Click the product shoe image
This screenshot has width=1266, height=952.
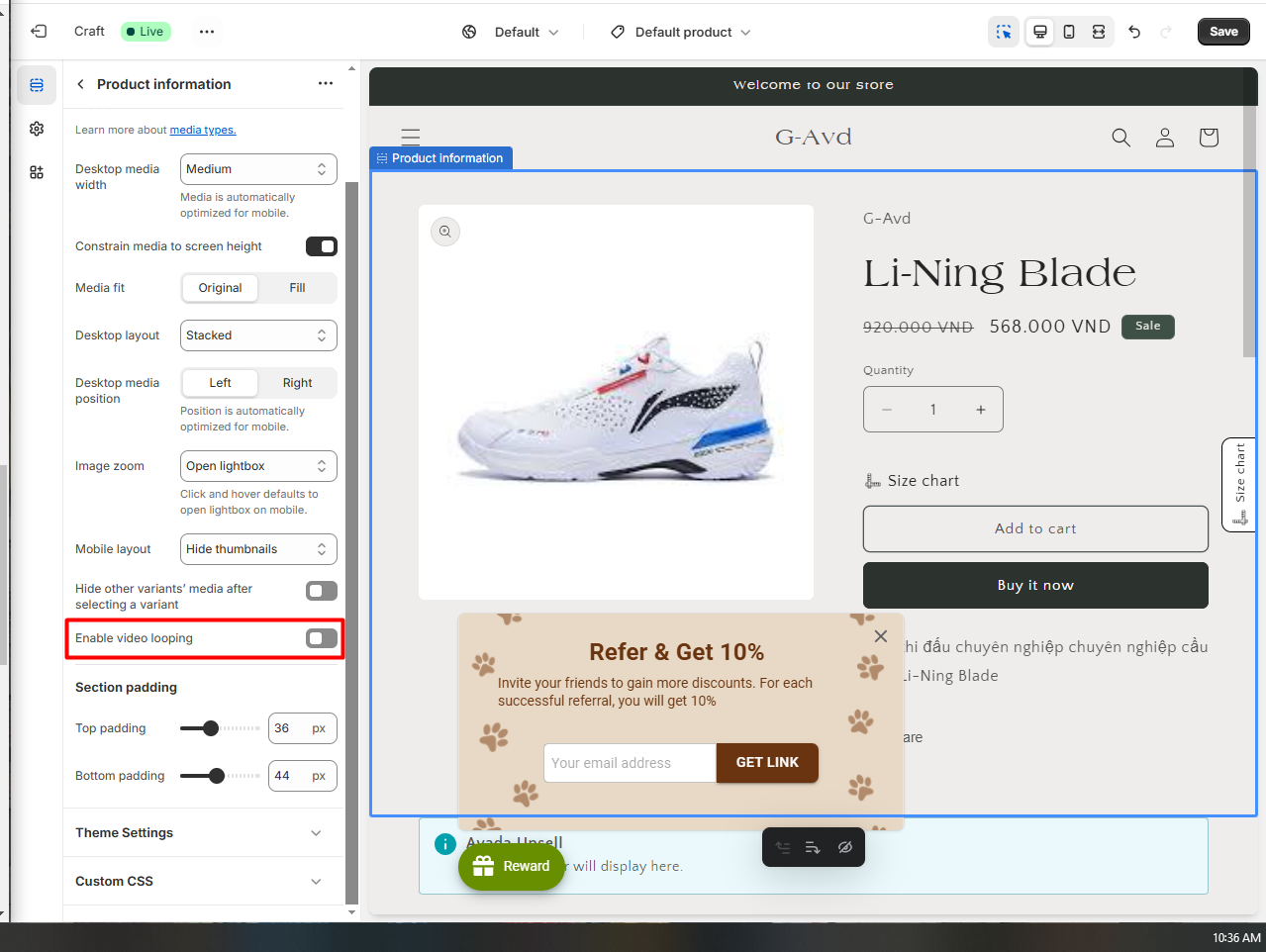tap(616, 402)
